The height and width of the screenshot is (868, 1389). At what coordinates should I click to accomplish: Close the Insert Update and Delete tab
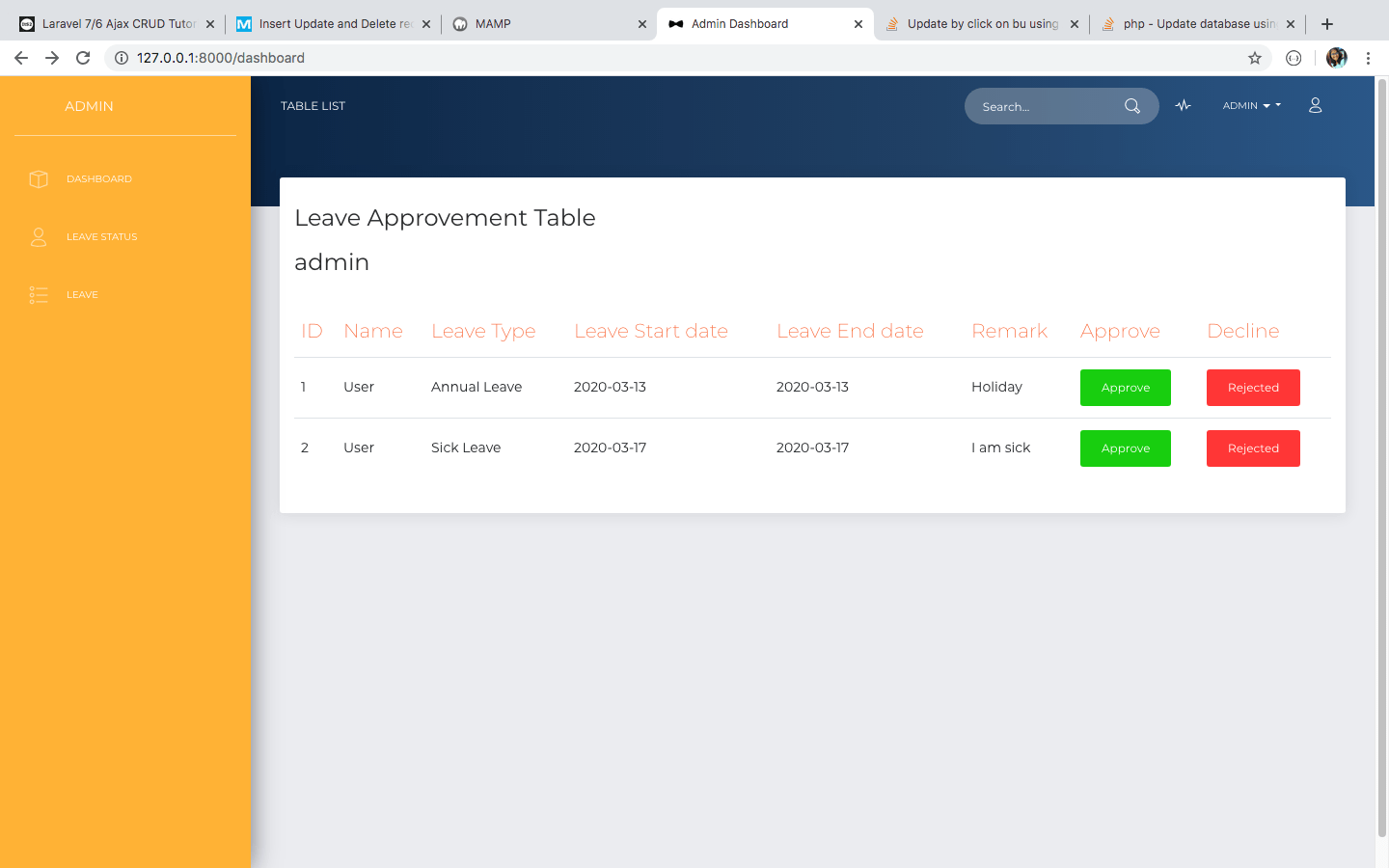426,24
